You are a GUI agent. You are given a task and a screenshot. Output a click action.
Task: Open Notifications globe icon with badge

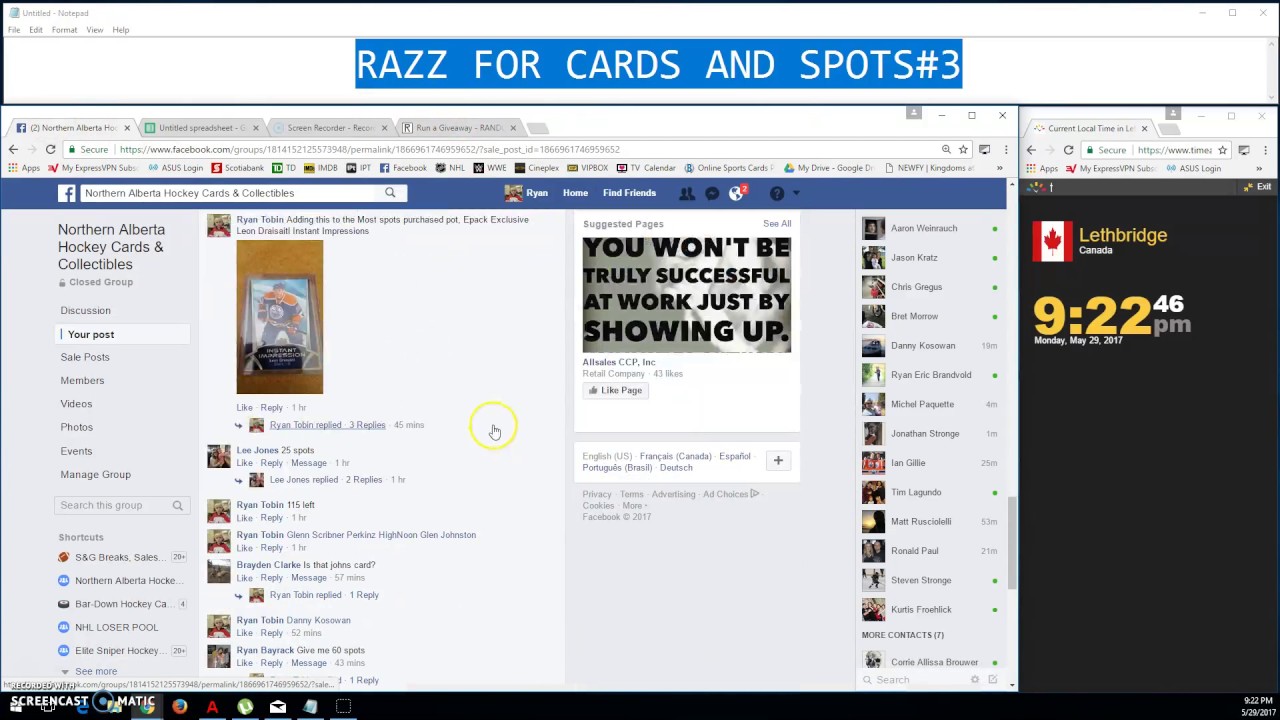point(737,193)
